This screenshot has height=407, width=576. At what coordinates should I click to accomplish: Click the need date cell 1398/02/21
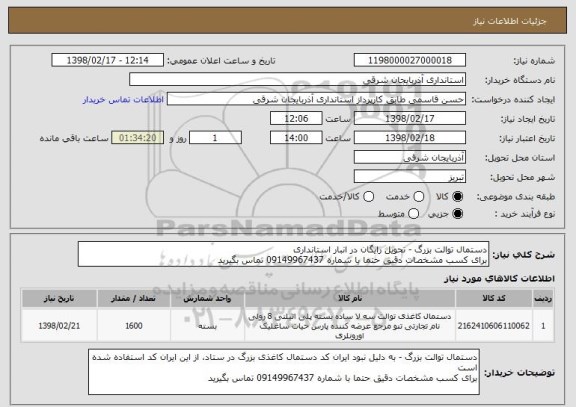point(59,326)
